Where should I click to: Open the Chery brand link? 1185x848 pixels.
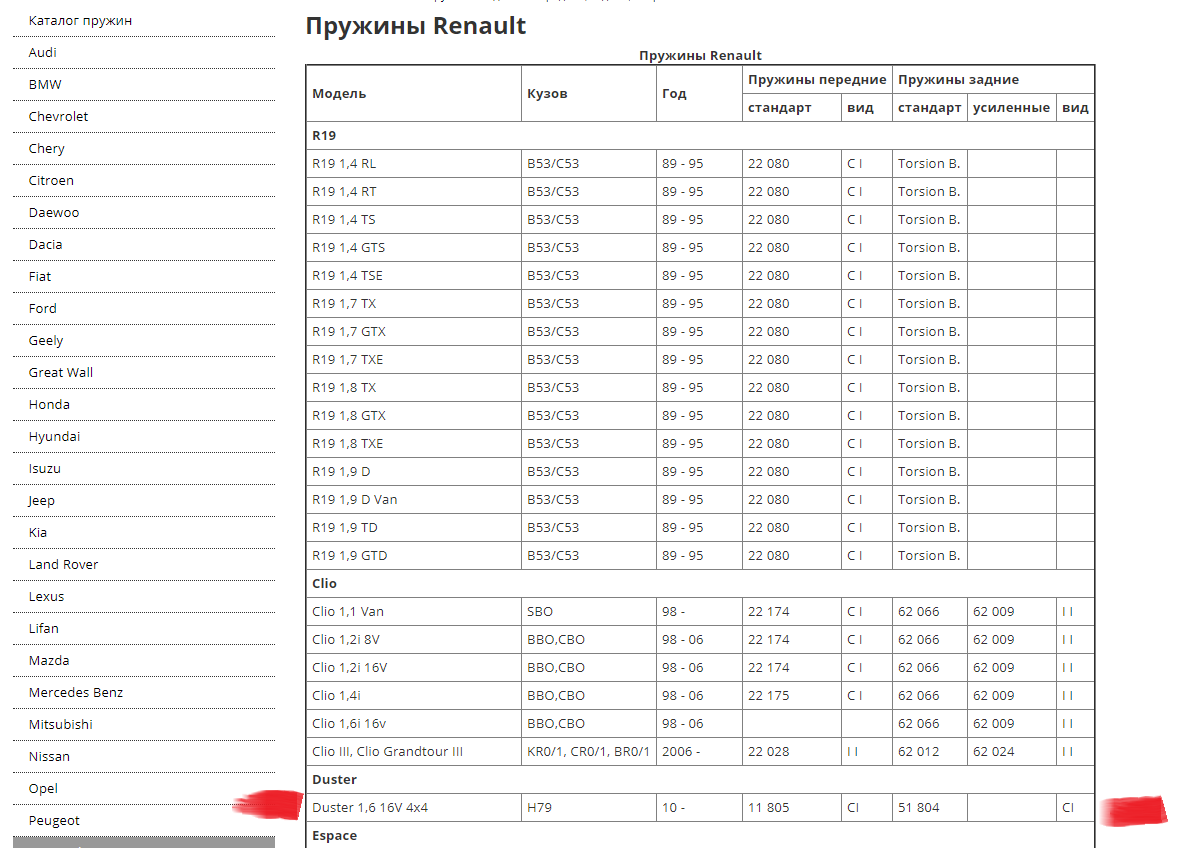(x=47, y=148)
